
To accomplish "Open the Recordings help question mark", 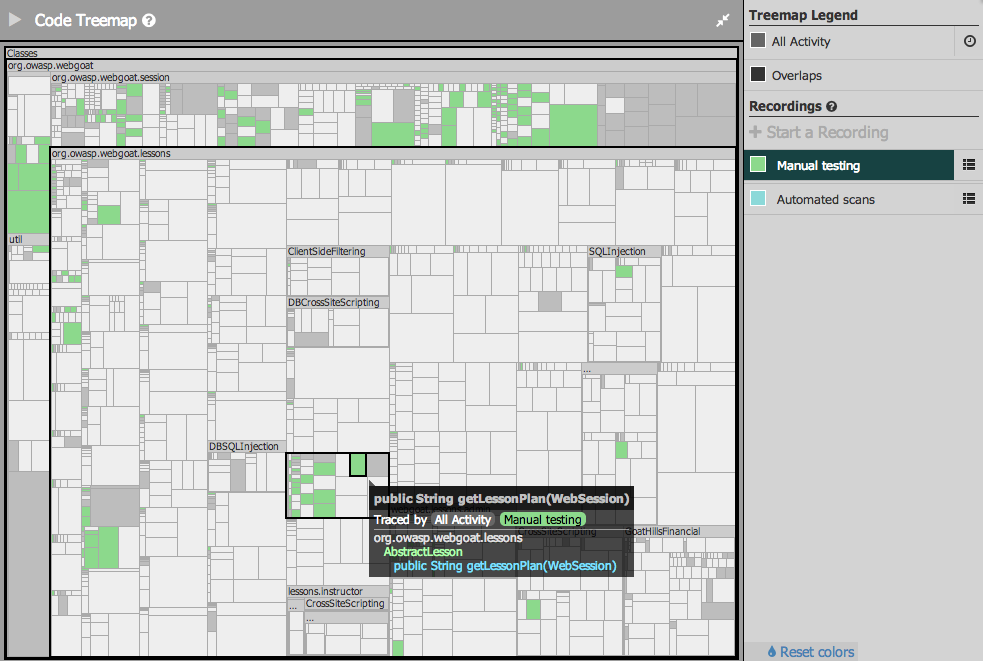I will click(832, 107).
